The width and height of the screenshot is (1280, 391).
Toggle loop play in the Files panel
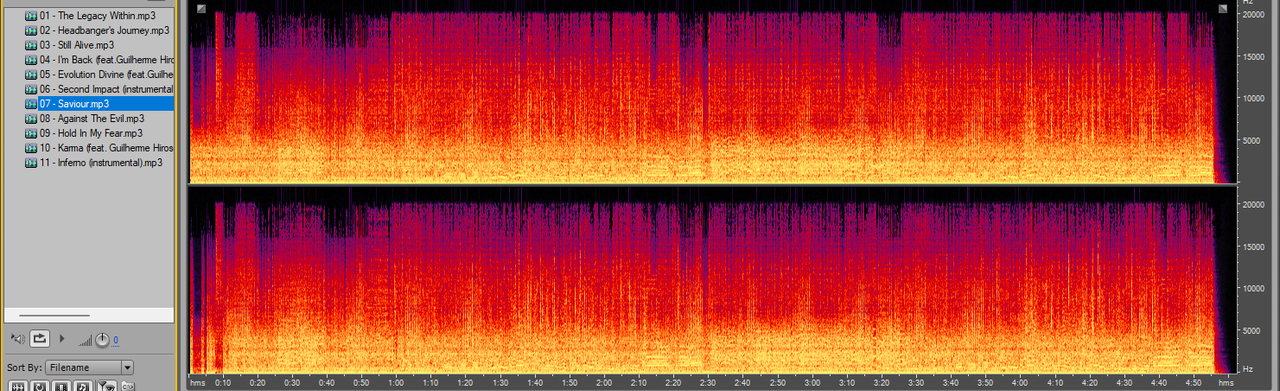pyautogui.click(x=40, y=338)
